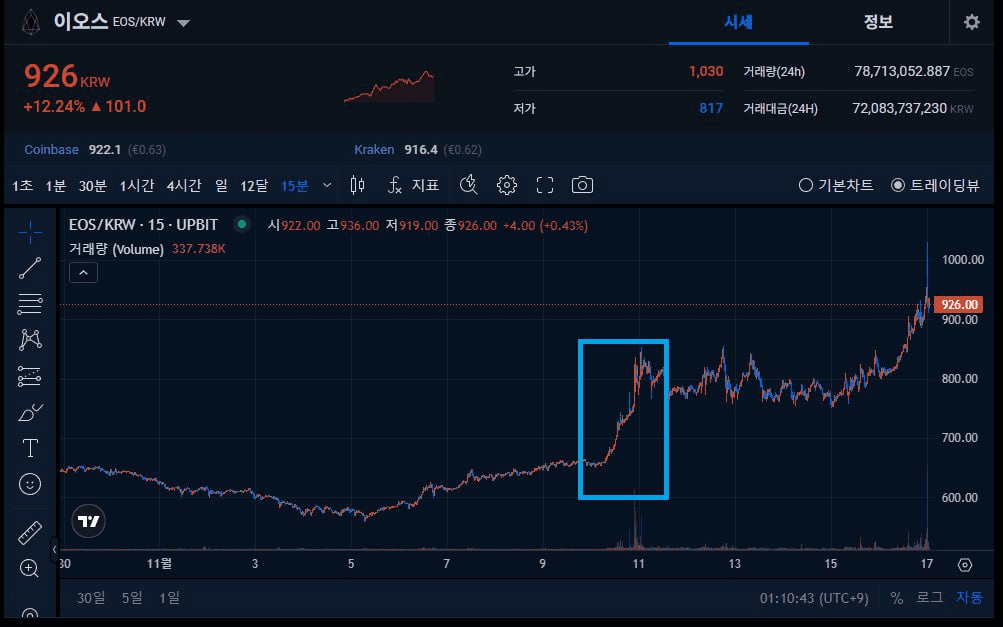Screen dimensions: 1003x627
Task: Click the 72,083,737,230 trade amount value
Action: click(899, 108)
